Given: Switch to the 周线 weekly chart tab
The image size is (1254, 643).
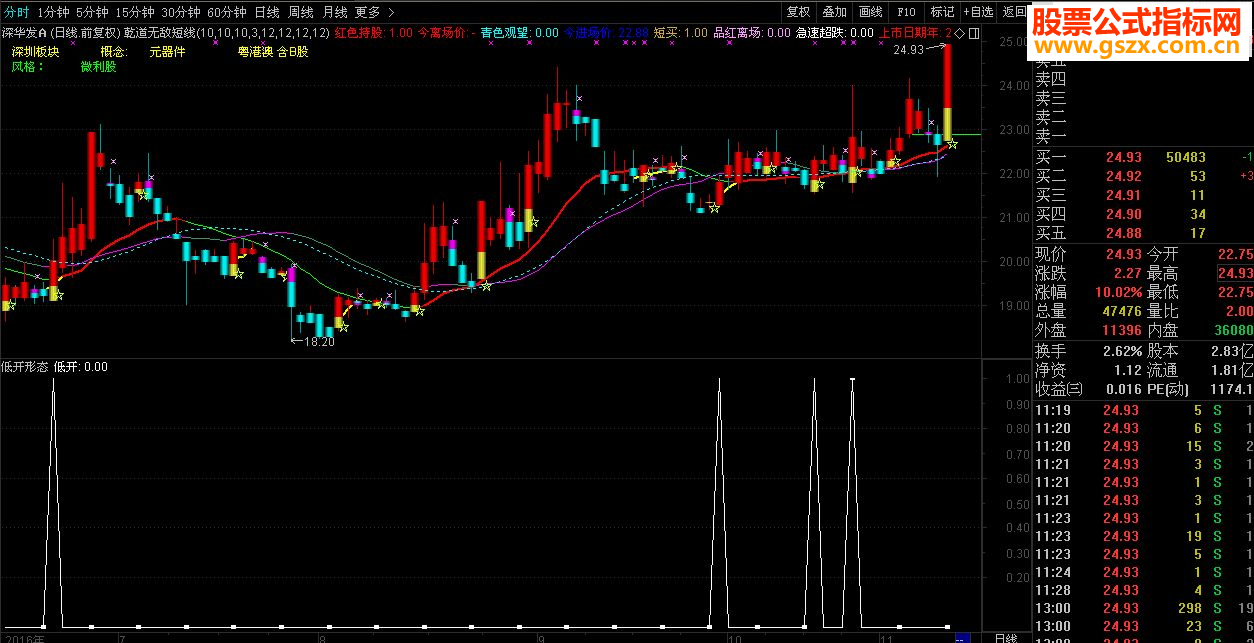Looking at the screenshot, I should point(300,12).
